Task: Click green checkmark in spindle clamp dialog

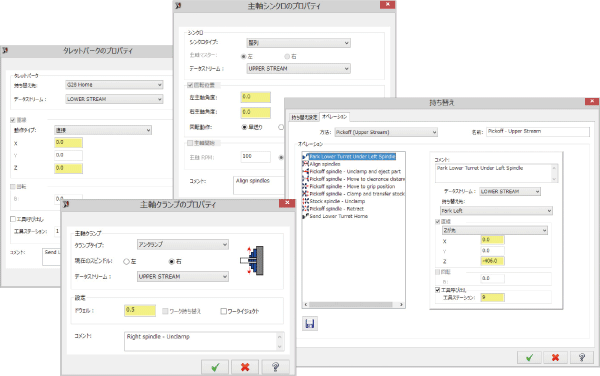Action: [215, 367]
